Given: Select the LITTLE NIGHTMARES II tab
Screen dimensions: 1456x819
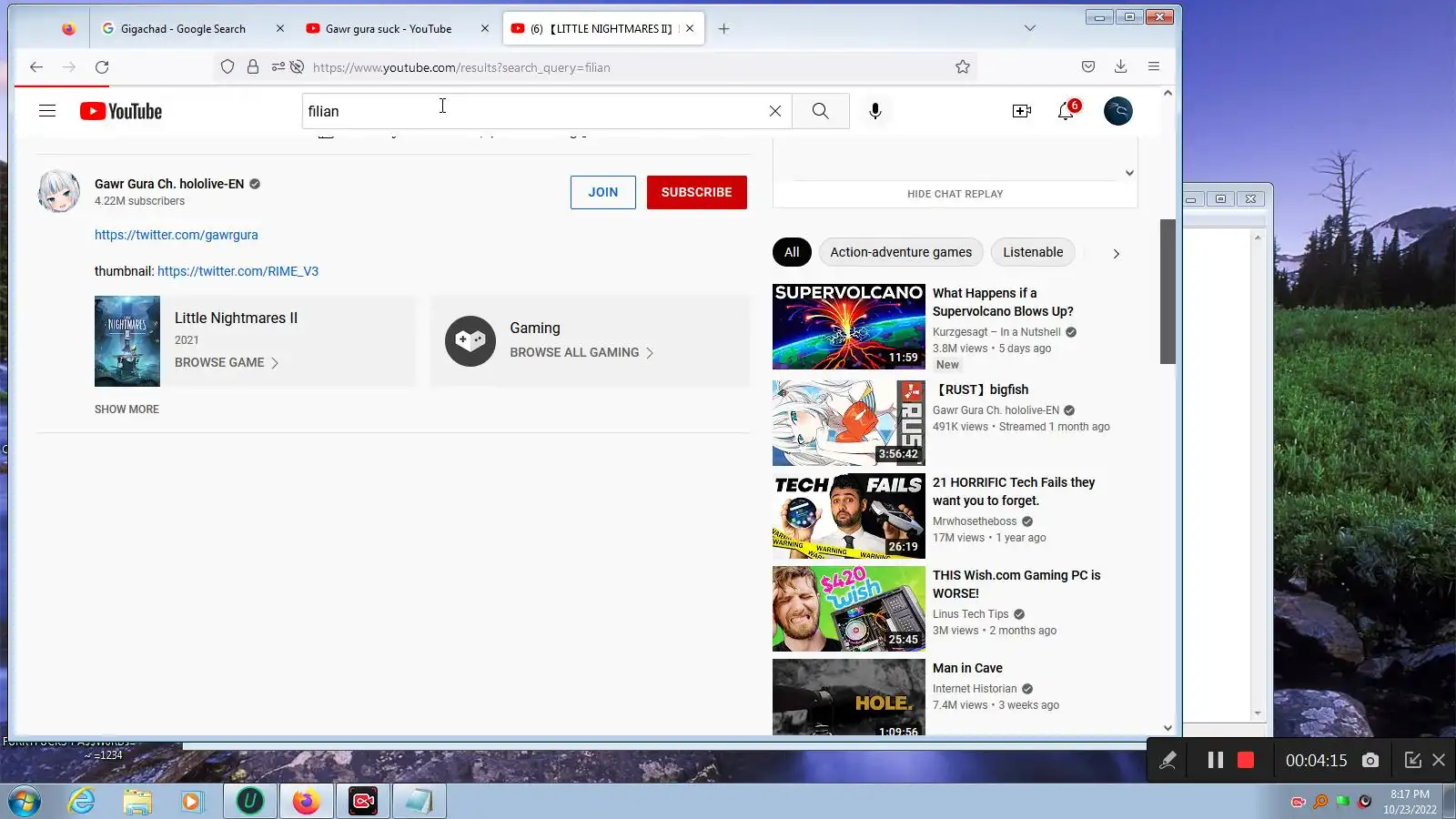Looking at the screenshot, I should [602, 29].
